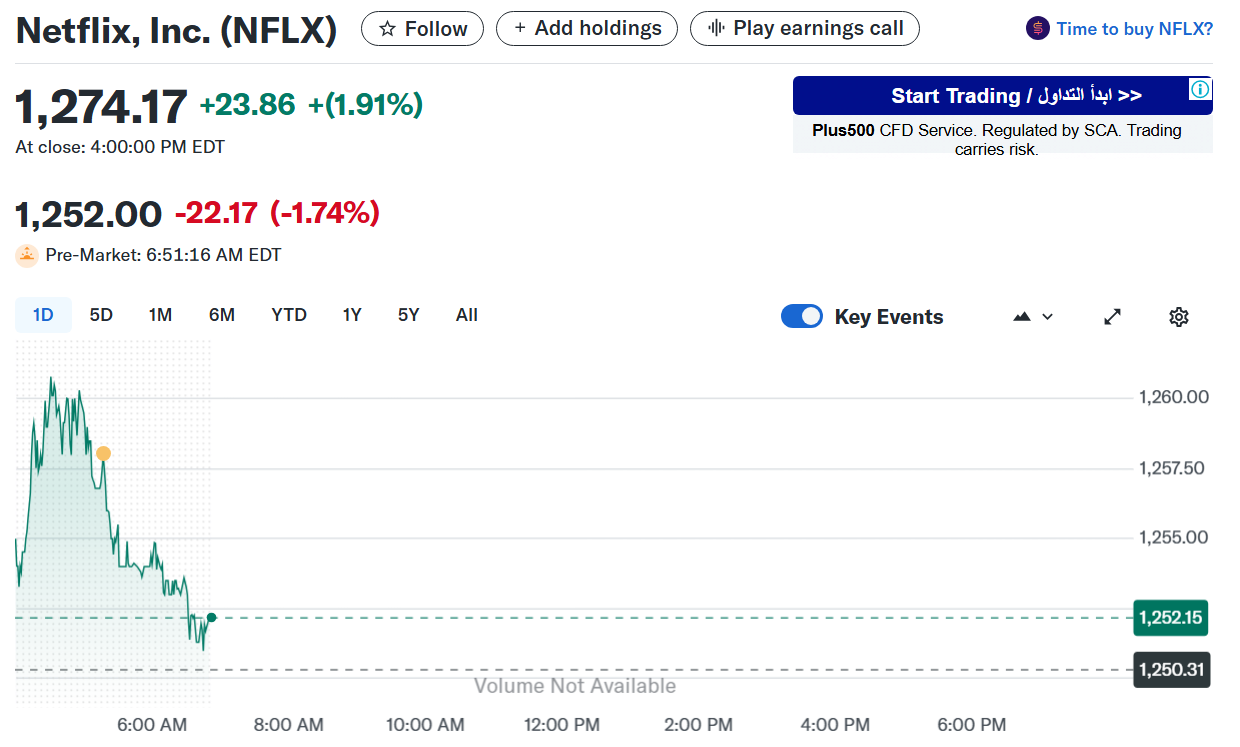Select the 1D chart range tab
Image resolution: width=1240 pixels, height=747 pixels.
point(43,315)
